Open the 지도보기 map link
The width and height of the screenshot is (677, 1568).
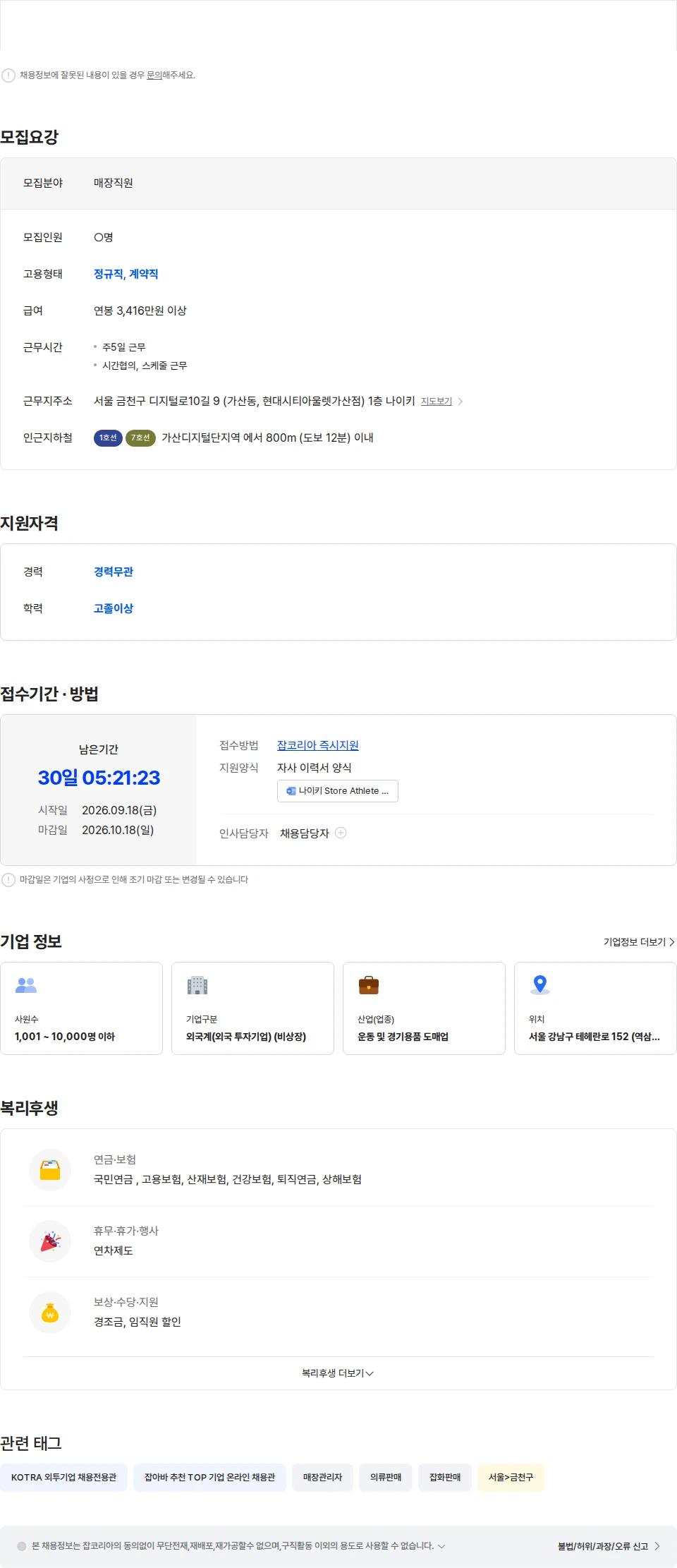click(437, 402)
